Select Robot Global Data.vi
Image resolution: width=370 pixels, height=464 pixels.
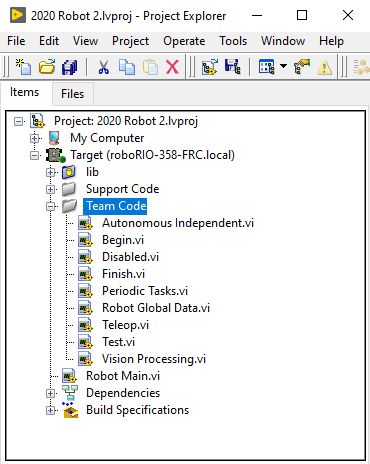pos(156,308)
